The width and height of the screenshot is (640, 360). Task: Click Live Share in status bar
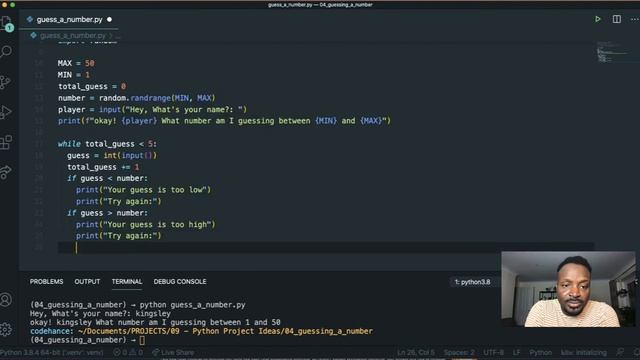(173, 352)
